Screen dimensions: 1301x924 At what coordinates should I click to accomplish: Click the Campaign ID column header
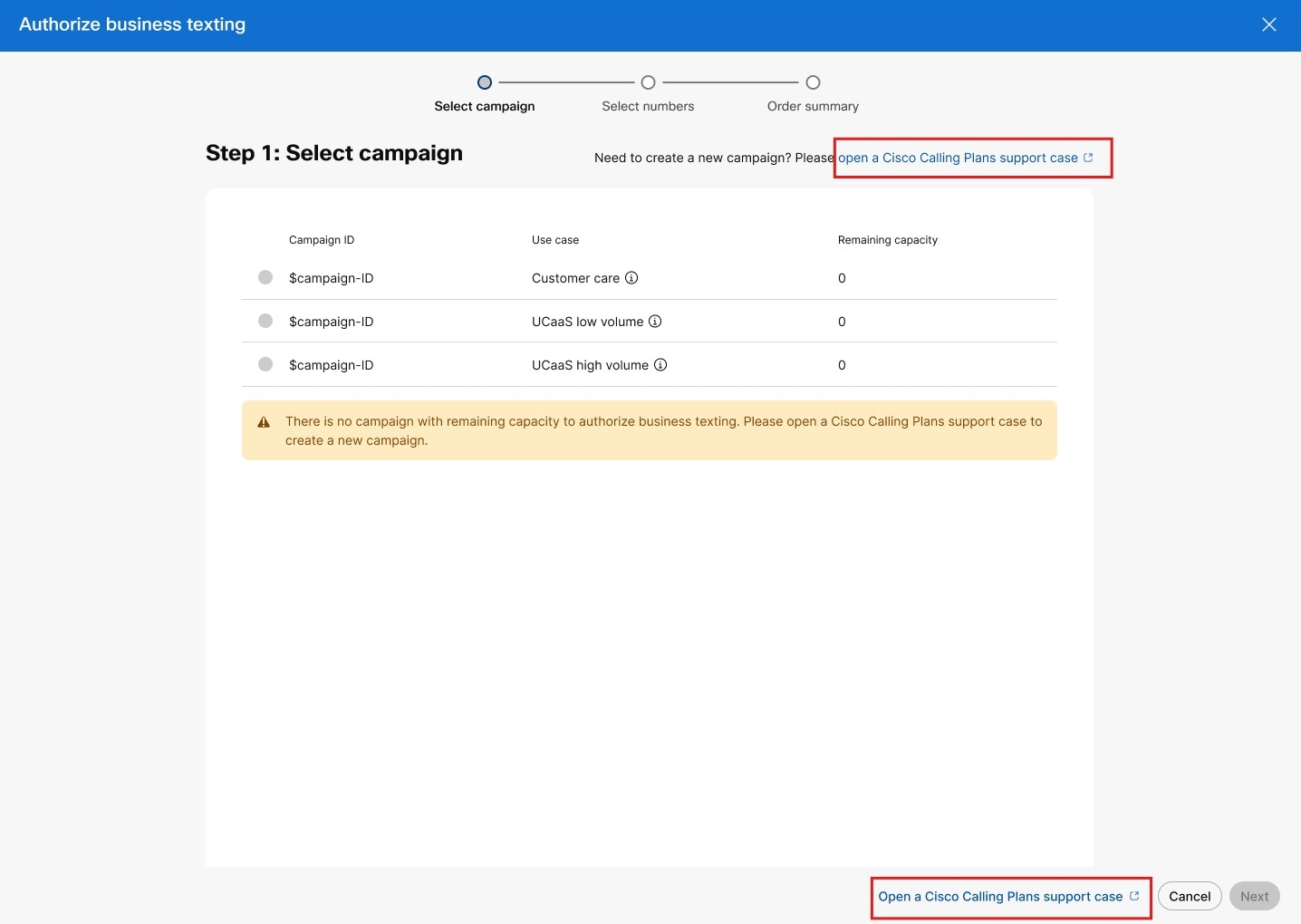click(x=322, y=239)
